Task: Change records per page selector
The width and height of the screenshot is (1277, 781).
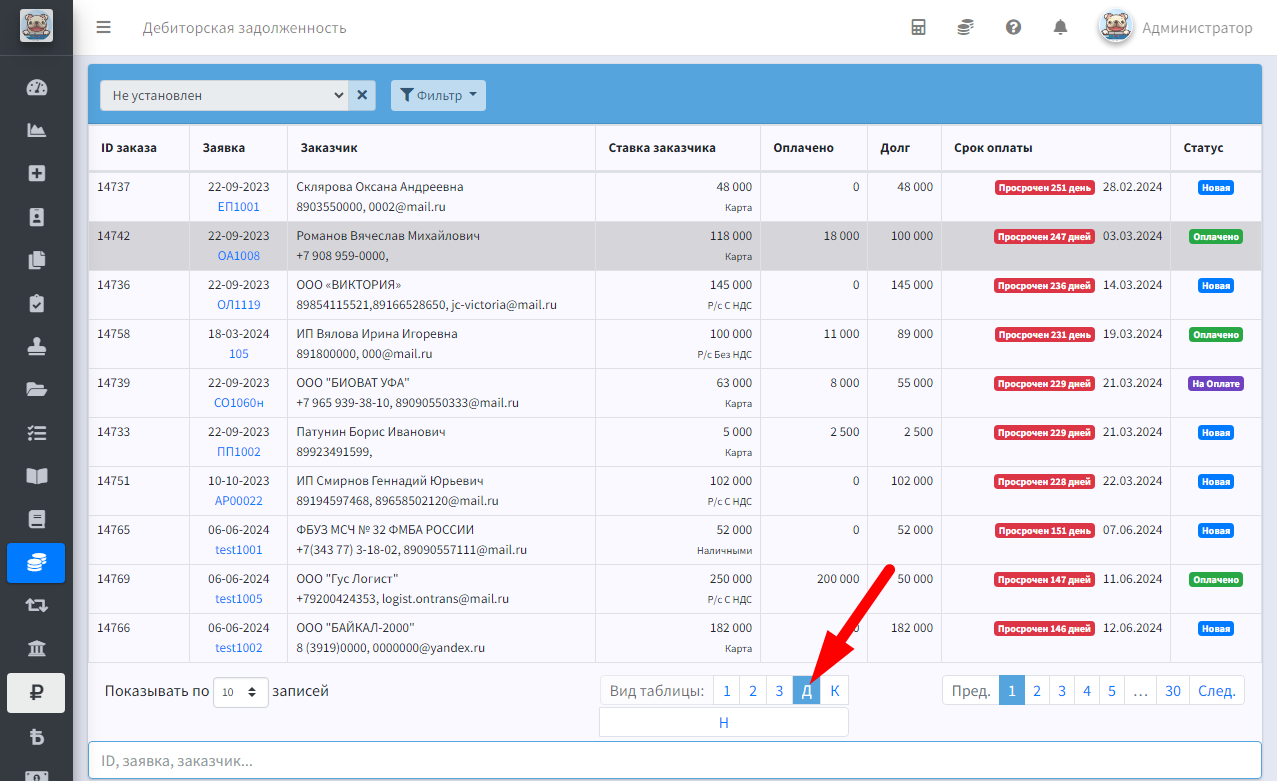Action: pos(241,692)
